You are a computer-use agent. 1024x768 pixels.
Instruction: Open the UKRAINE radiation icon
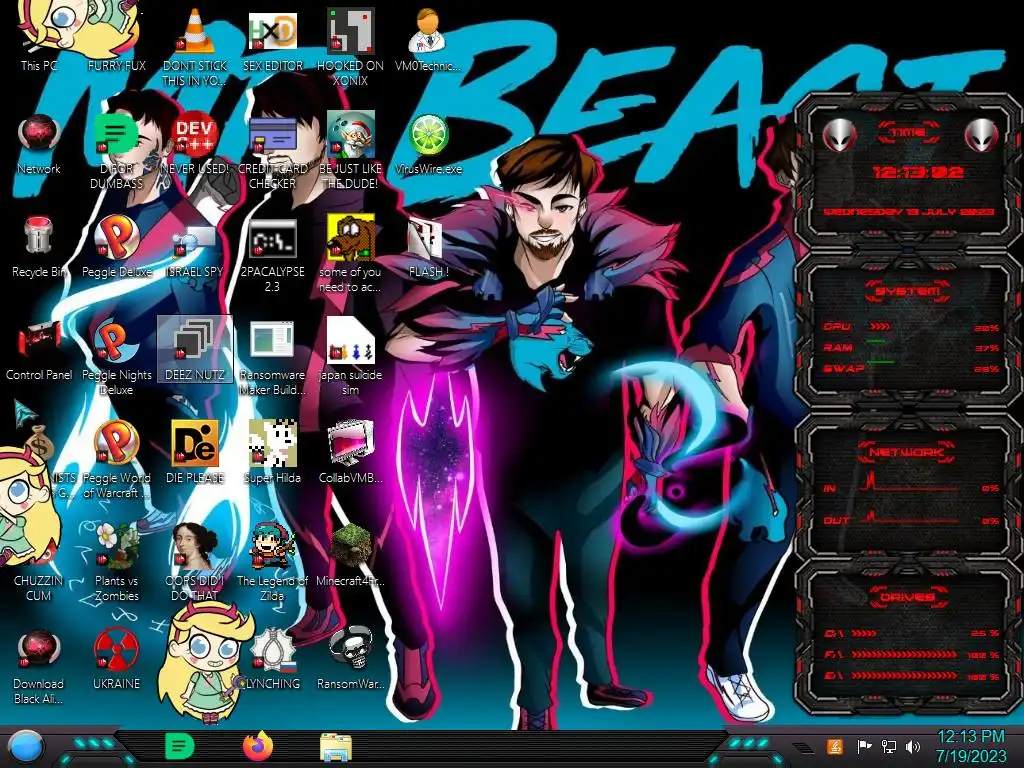(117, 659)
